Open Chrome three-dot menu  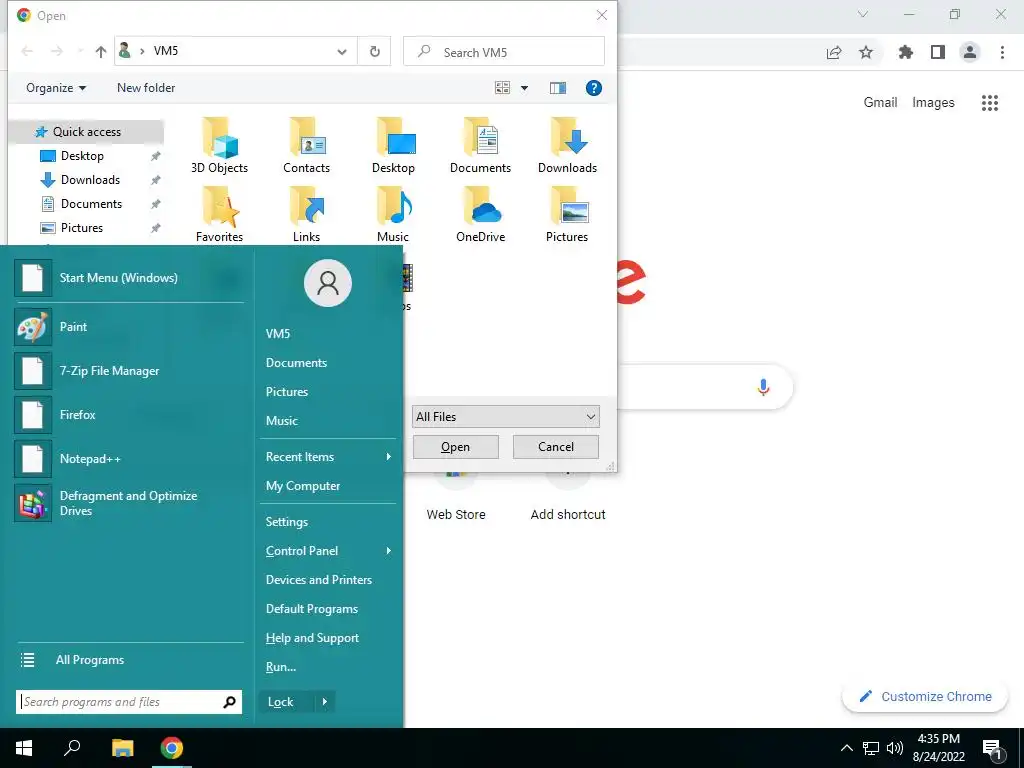[1002, 52]
